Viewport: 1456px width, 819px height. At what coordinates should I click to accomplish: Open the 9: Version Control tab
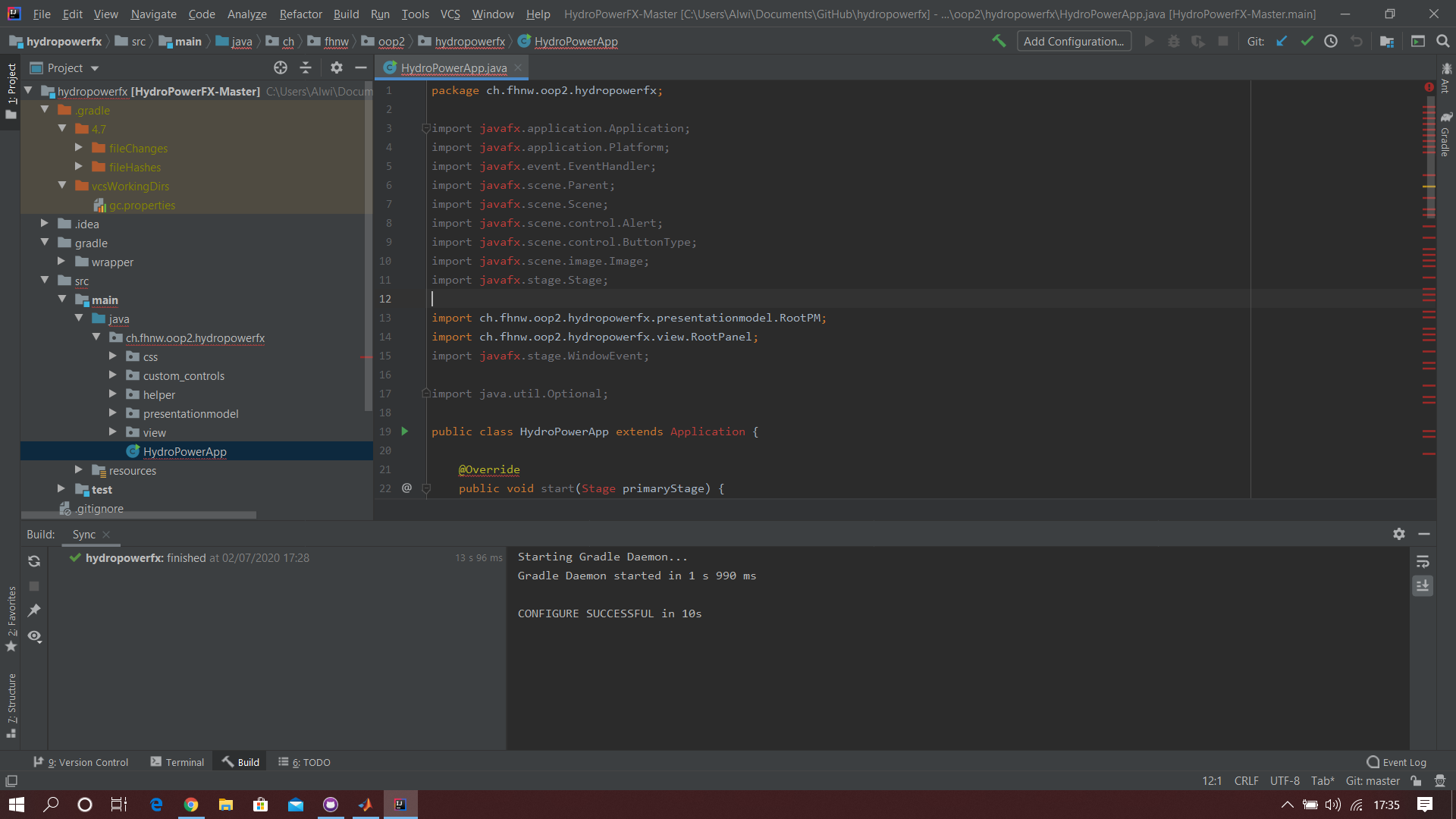(x=81, y=762)
